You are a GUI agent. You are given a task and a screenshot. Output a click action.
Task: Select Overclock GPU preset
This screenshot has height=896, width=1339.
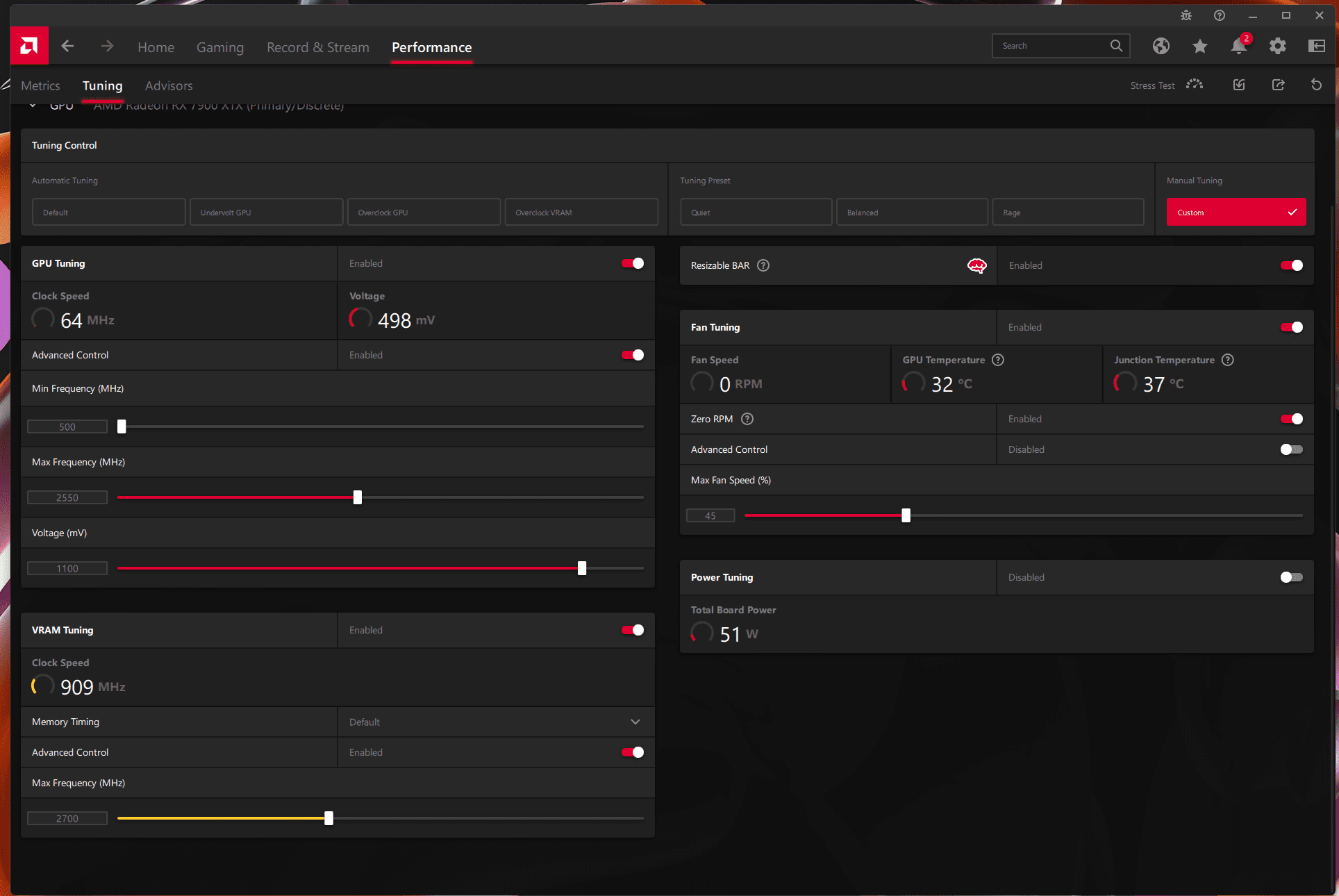(x=424, y=212)
